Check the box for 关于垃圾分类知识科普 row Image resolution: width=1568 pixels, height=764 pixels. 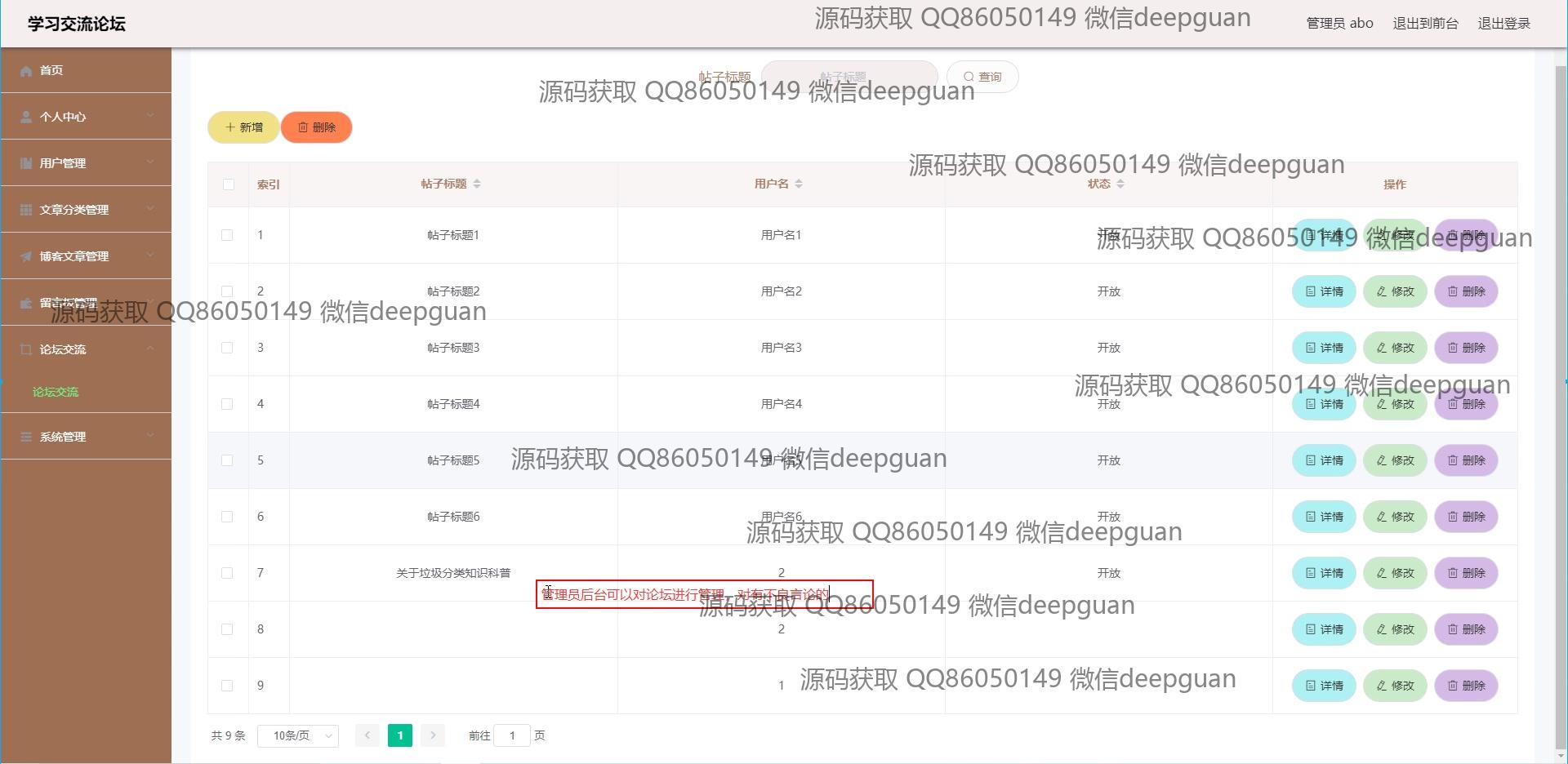point(227,573)
